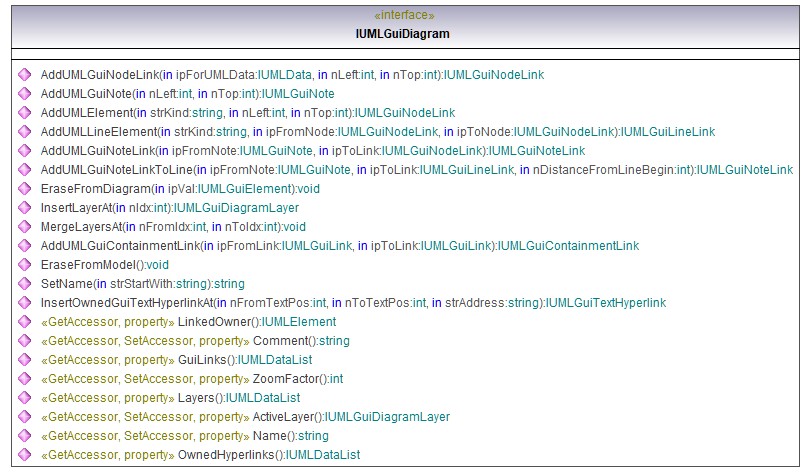Open IUMLGuiContainmentLink return type link
The image size is (810, 471).
[568, 246]
